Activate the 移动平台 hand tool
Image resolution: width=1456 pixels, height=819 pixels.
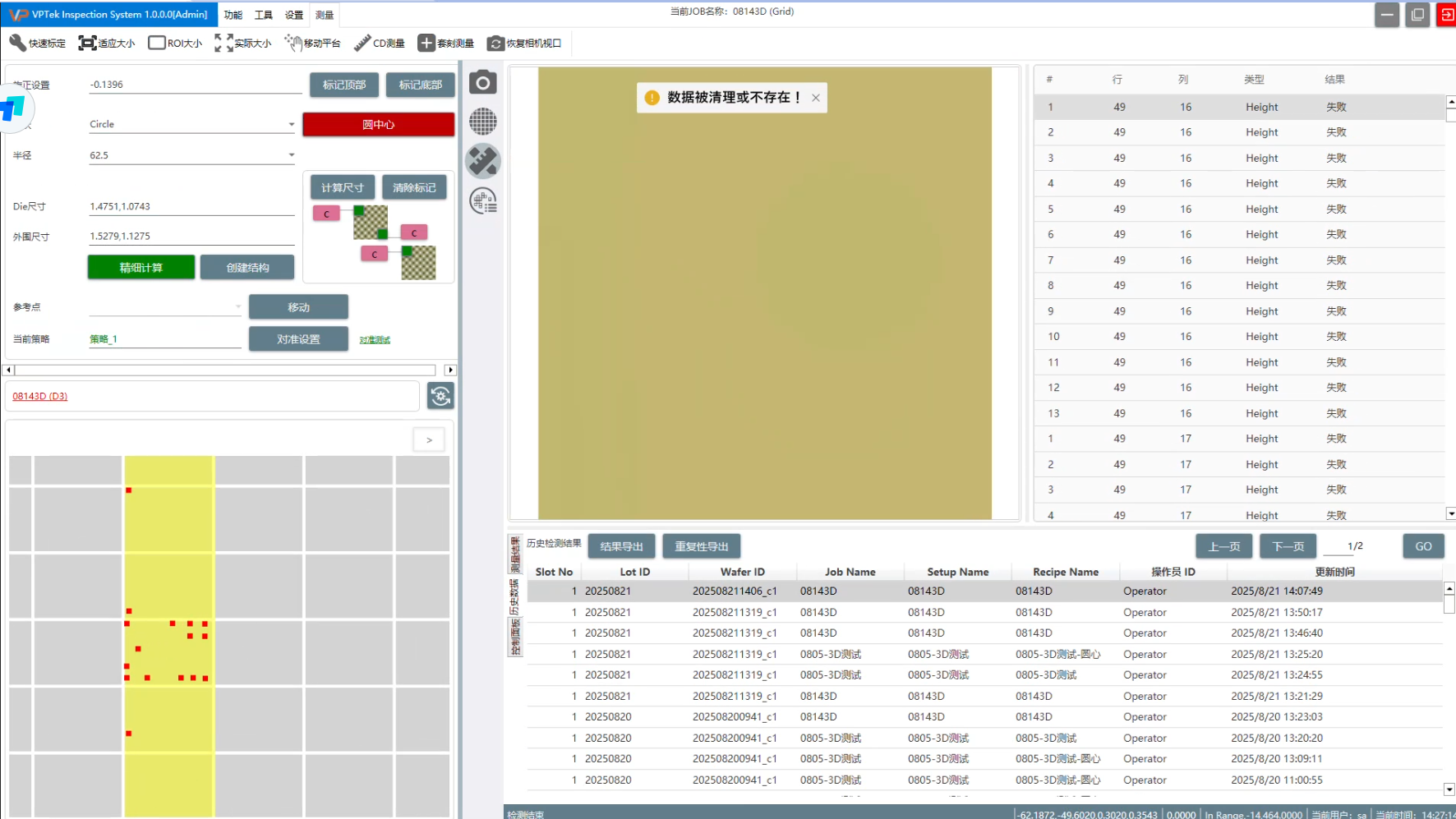point(293,43)
